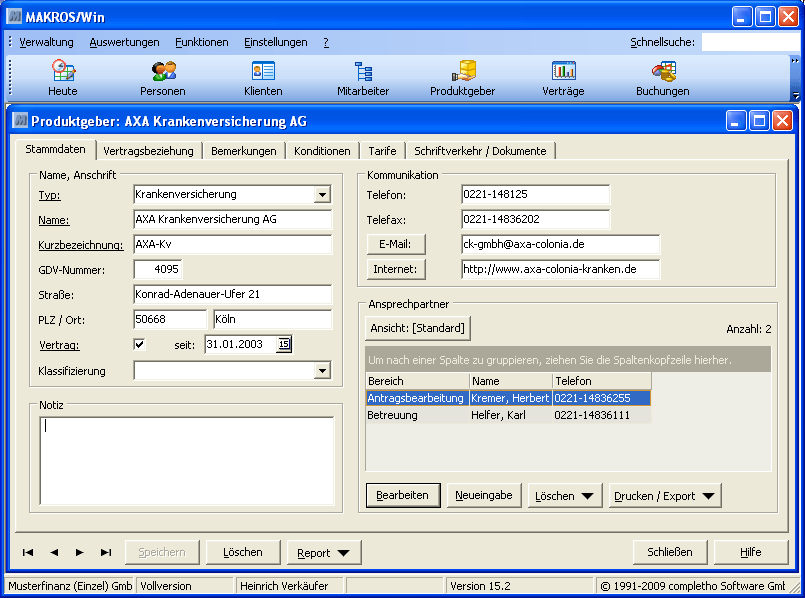Switch to the Schriftverkehr / Dokumente tab
This screenshot has width=805, height=598.
click(x=481, y=151)
